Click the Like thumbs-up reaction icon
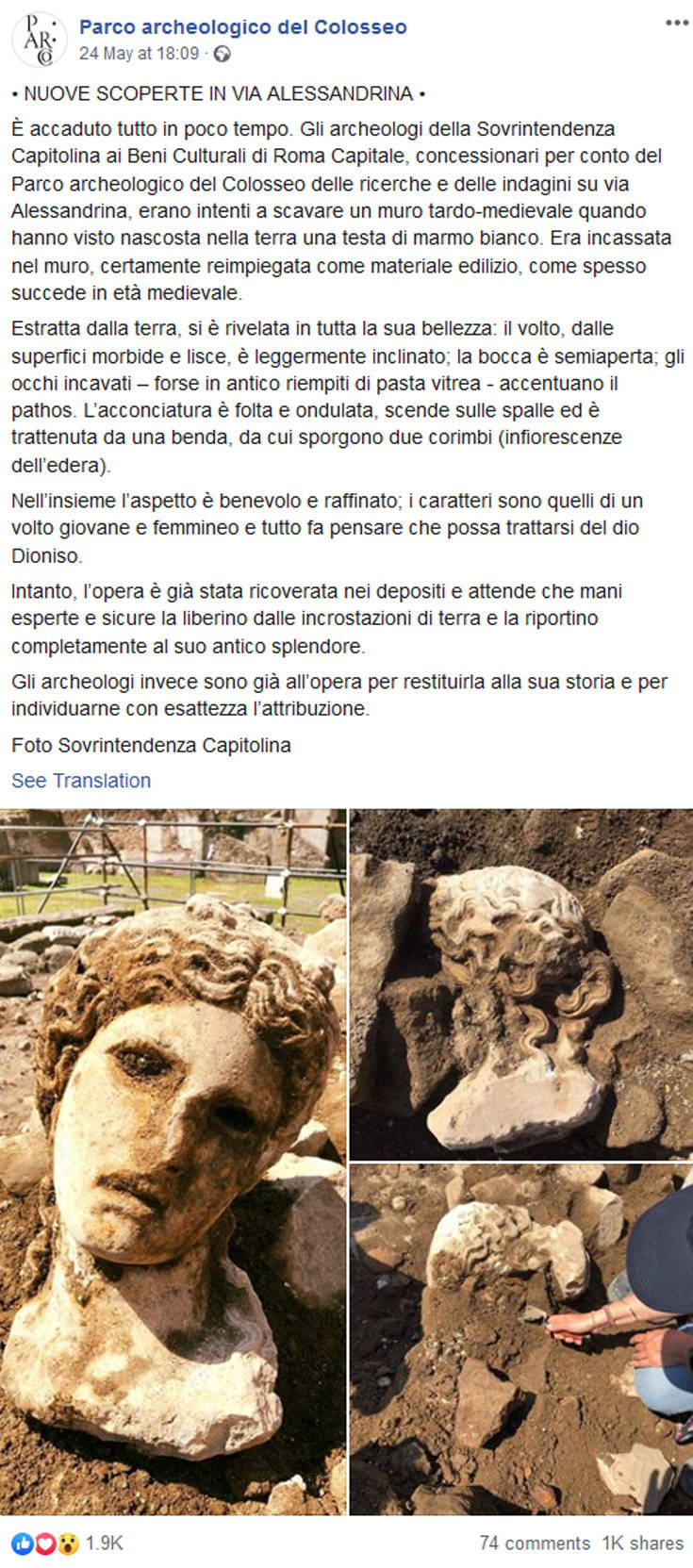Image resolution: width=693 pixels, height=1568 pixels. [21, 1543]
